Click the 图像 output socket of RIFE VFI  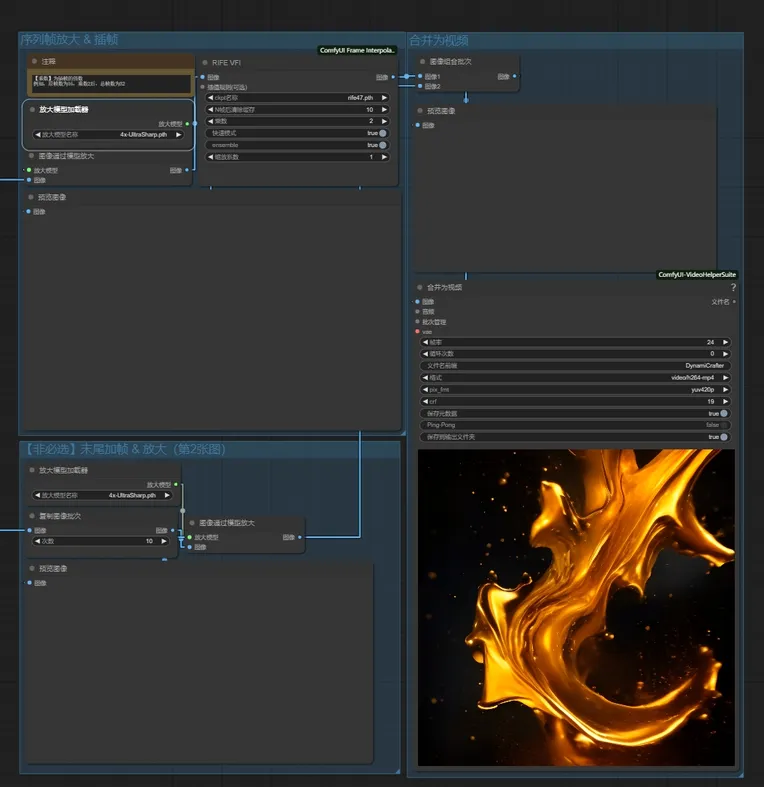click(394, 76)
